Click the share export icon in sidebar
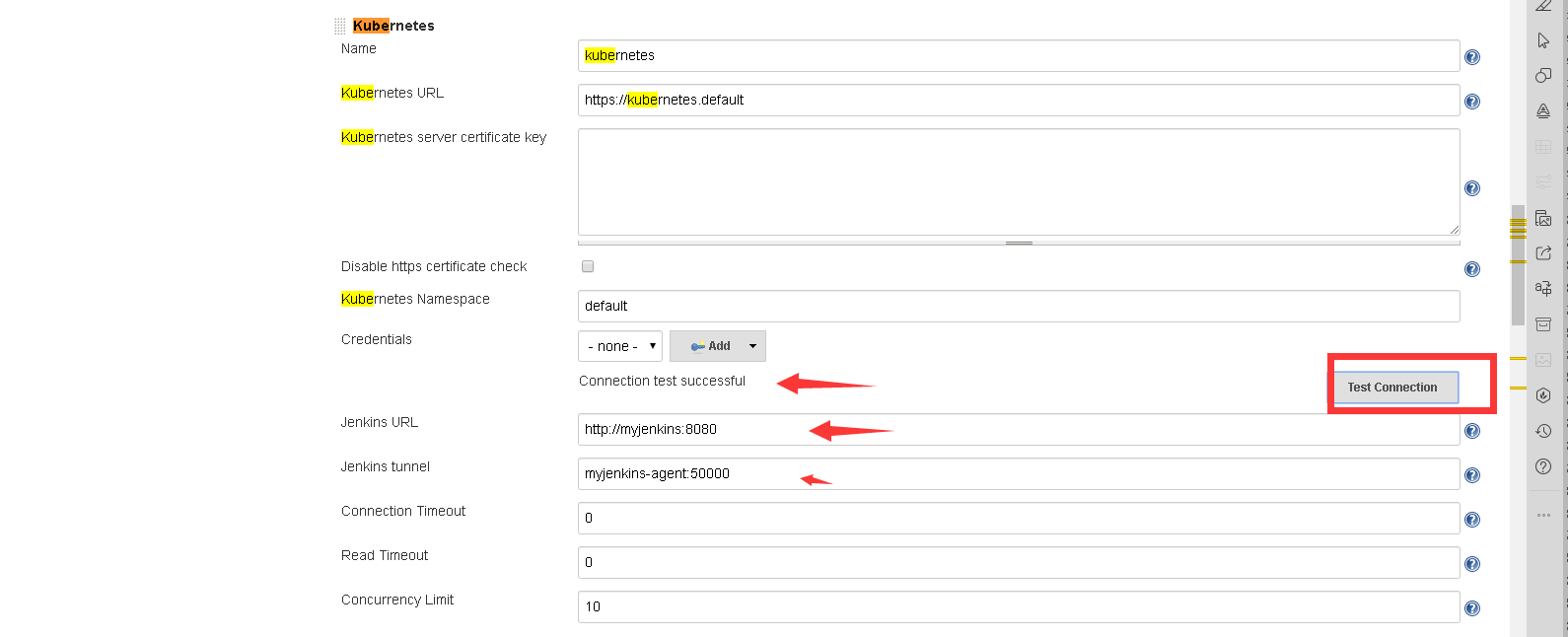This screenshot has height=637, width=1568. 1543,253
